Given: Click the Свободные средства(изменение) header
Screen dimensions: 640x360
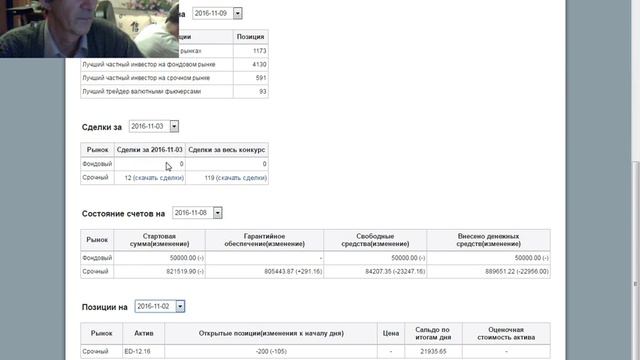Looking at the screenshot, I should point(375,240).
